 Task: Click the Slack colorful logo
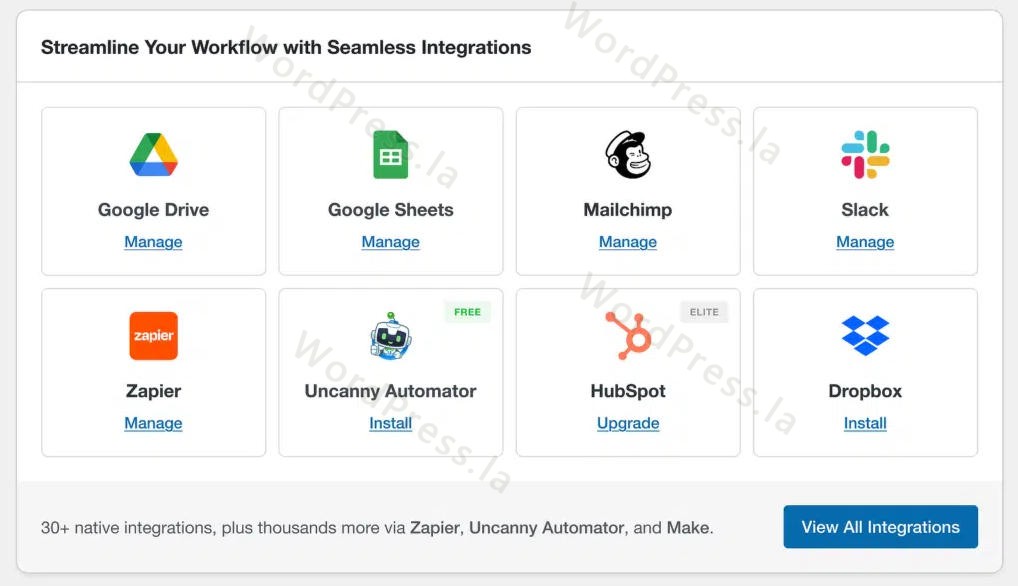(865, 154)
